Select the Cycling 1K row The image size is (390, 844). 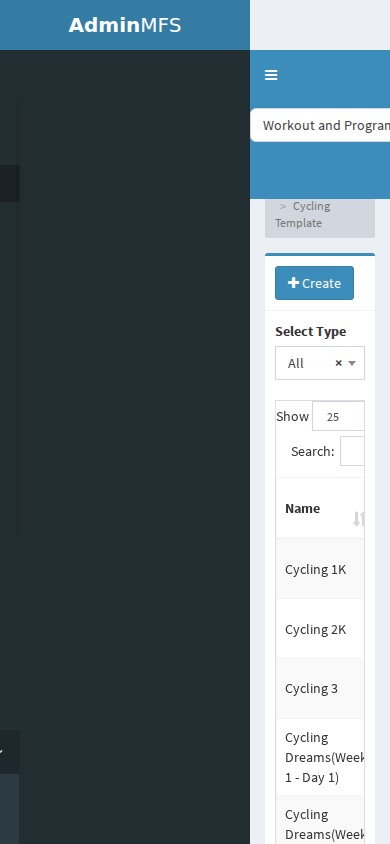320,569
